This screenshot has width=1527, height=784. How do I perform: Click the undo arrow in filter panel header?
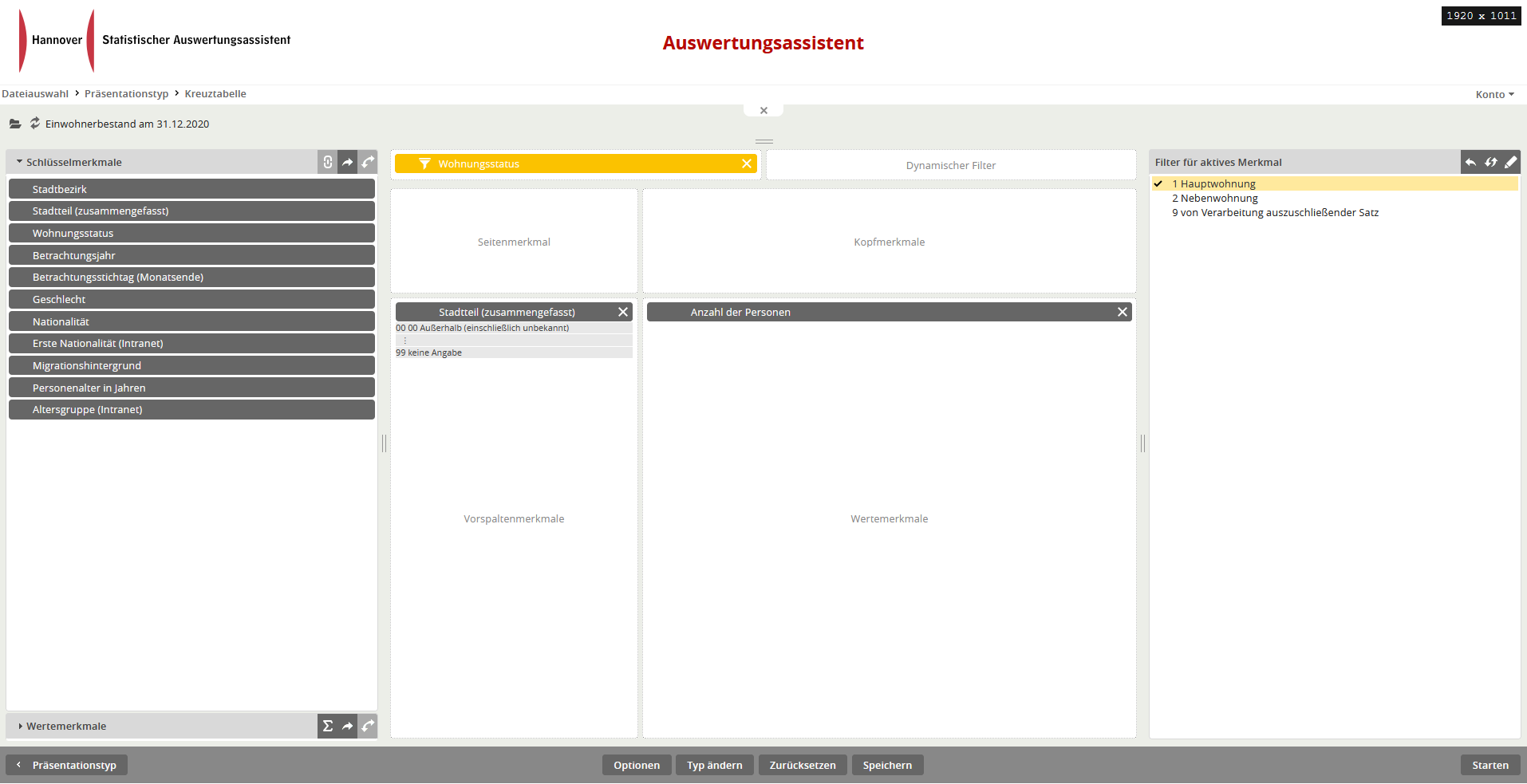click(x=1470, y=162)
